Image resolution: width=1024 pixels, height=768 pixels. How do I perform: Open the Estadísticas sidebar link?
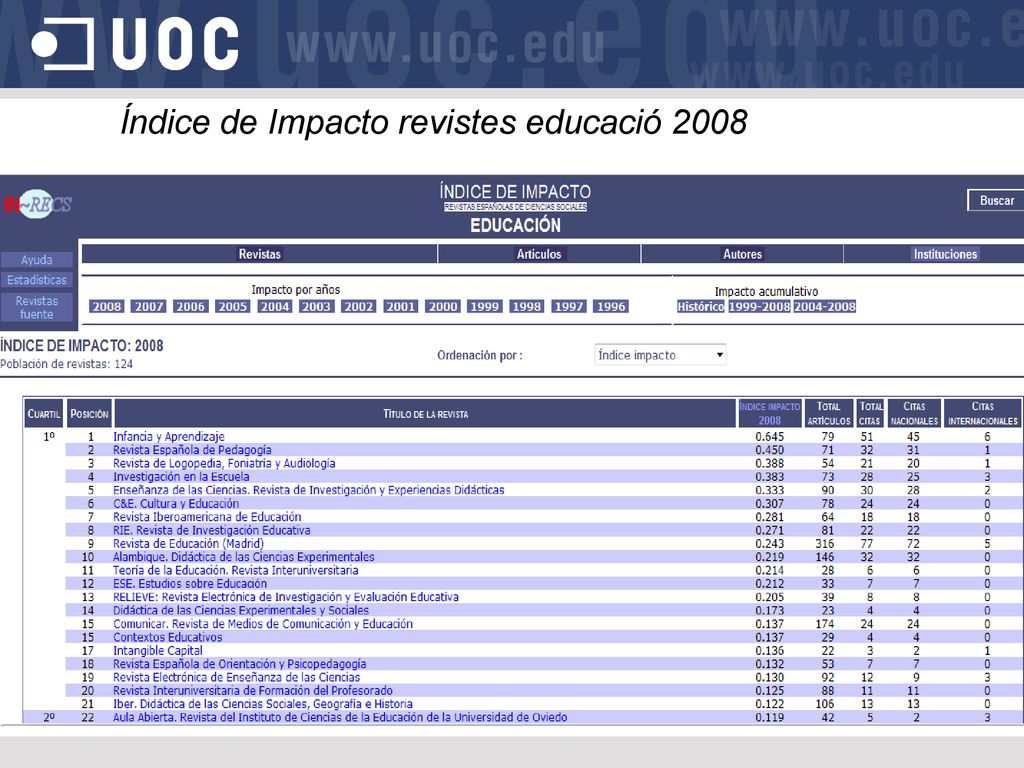point(37,280)
